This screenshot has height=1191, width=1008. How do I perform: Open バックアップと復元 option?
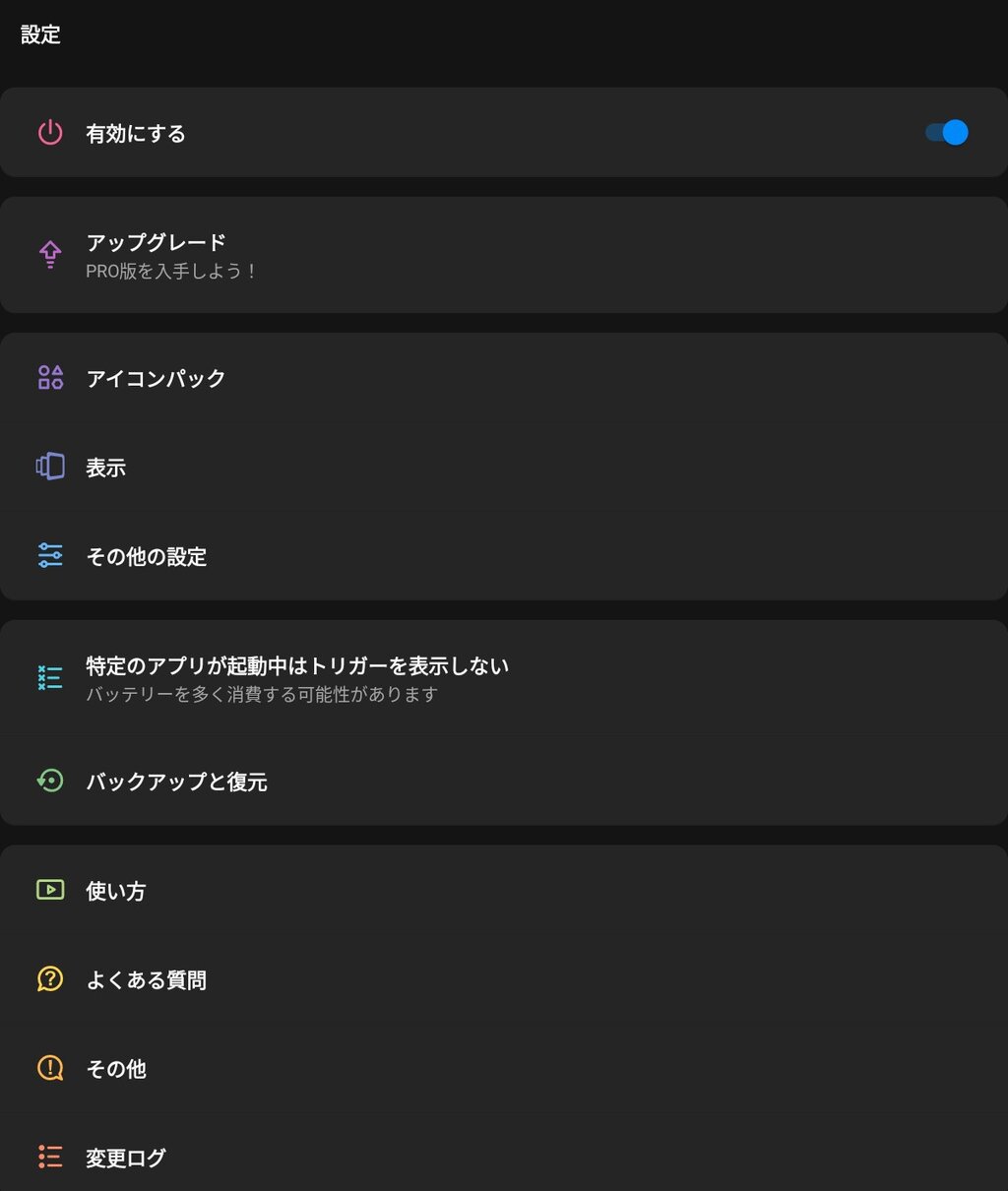(x=176, y=782)
